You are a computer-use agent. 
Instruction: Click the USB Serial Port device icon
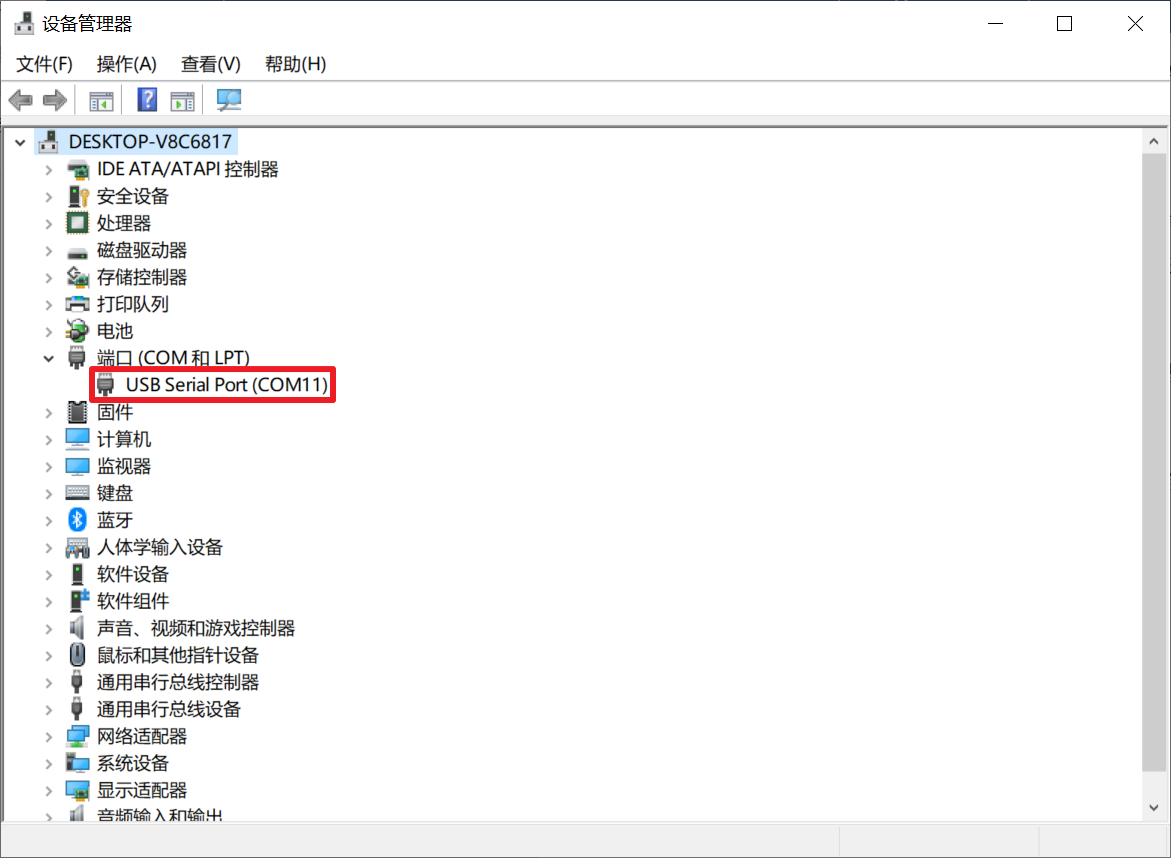pyautogui.click(x=105, y=385)
